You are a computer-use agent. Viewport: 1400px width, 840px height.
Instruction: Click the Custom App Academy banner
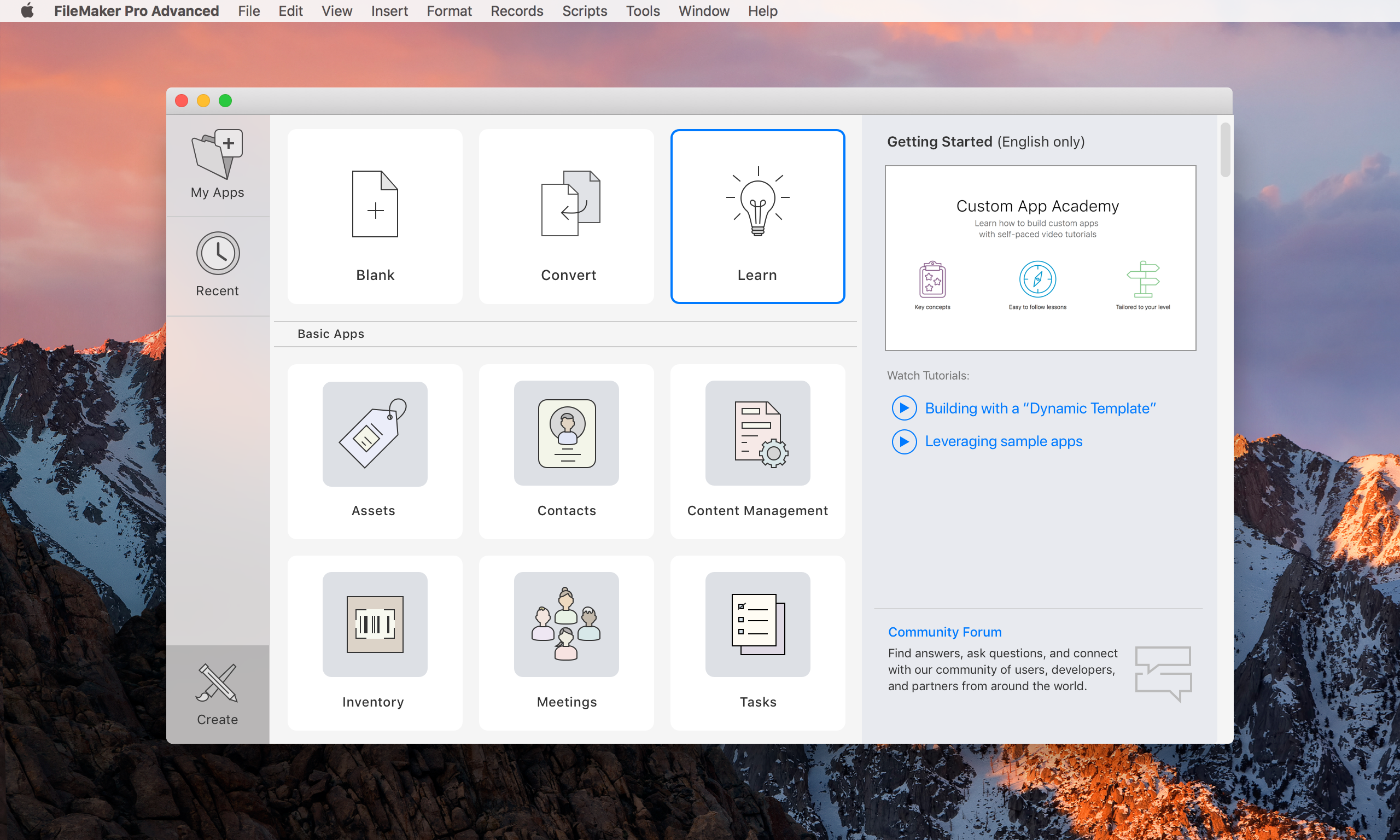coord(1040,258)
